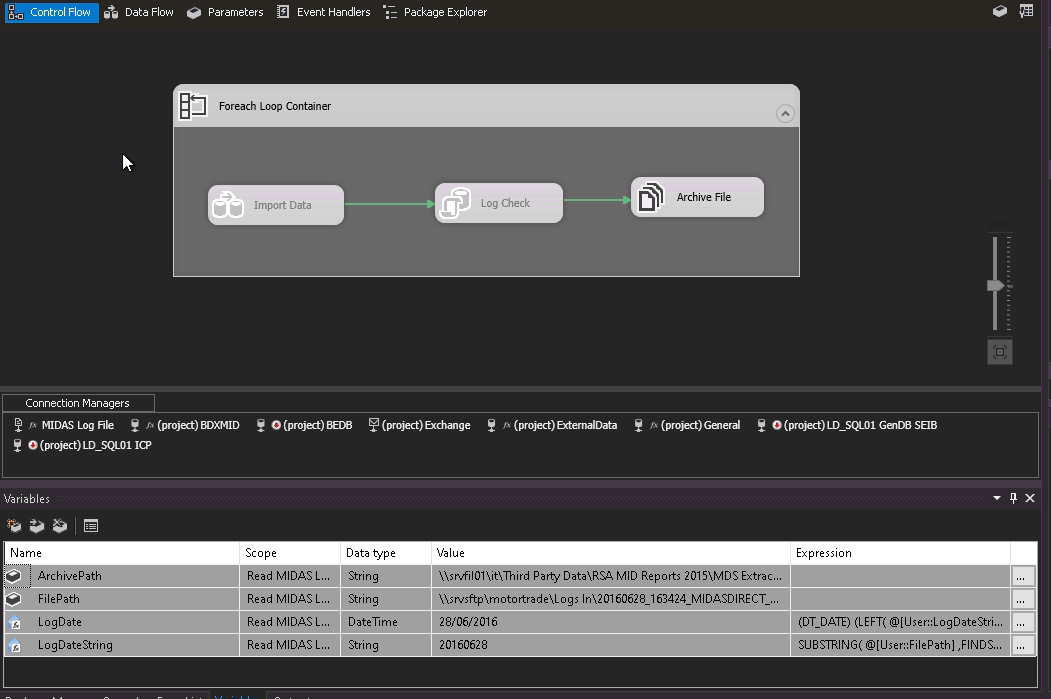This screenshot has width=1051, height=699.
Task: Select (project) LD_SQL01 GenDB SEIB connection
Action: (847, 425)
